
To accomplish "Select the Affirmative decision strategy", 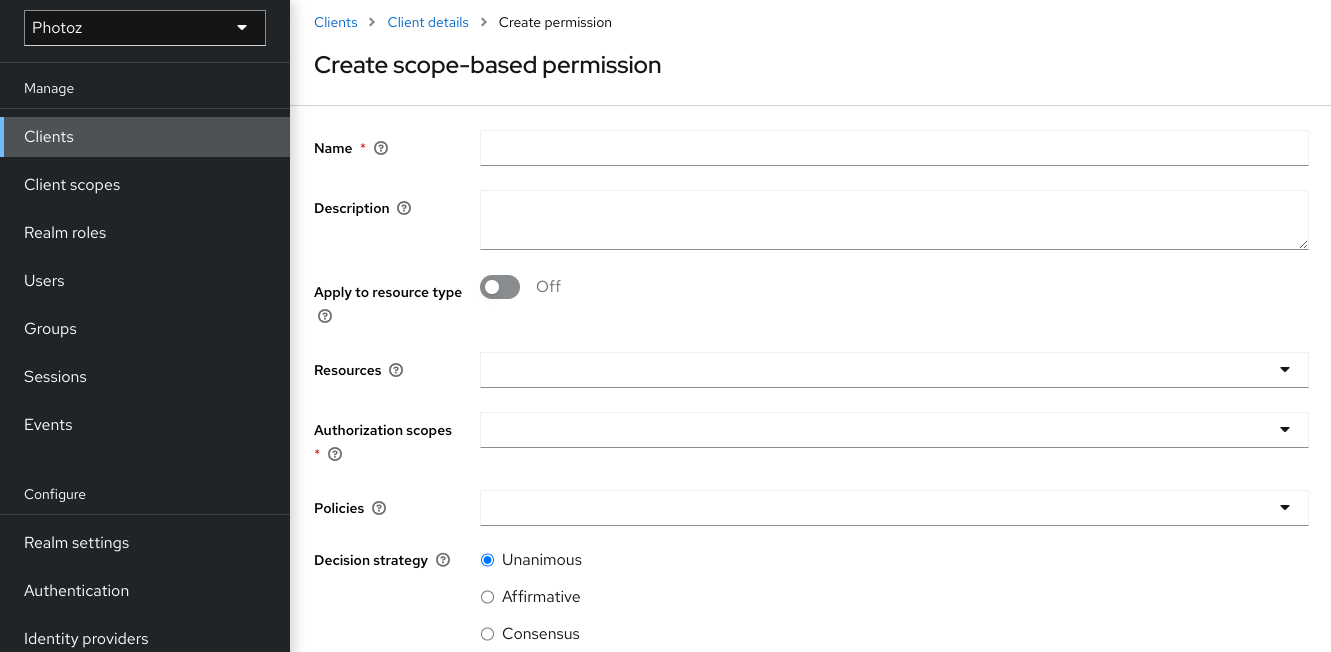I will point(487,596).
